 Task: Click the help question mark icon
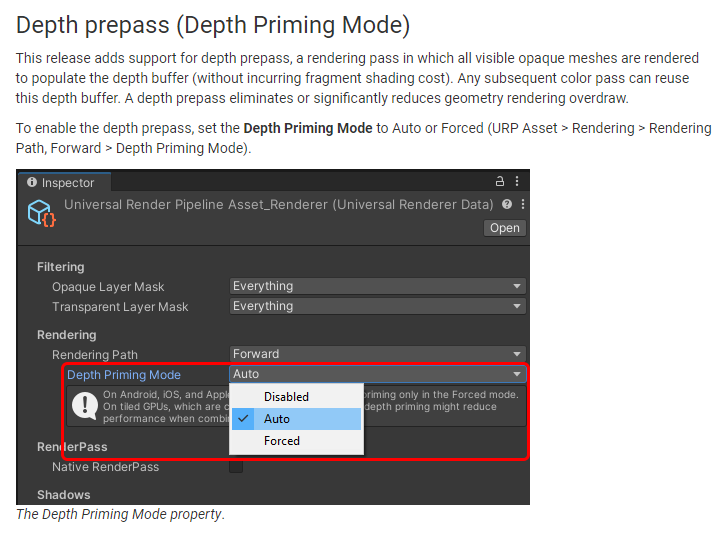click(x=507, y=204)
